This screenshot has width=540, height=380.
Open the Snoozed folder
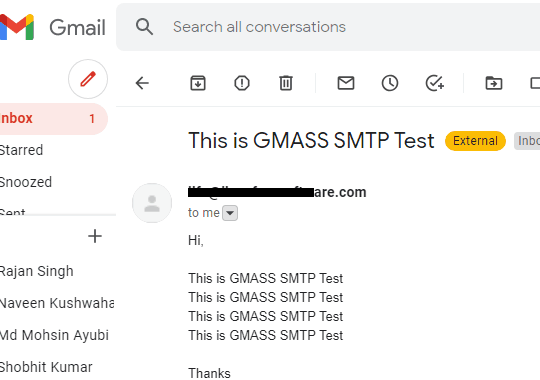(x=26, y=182)
